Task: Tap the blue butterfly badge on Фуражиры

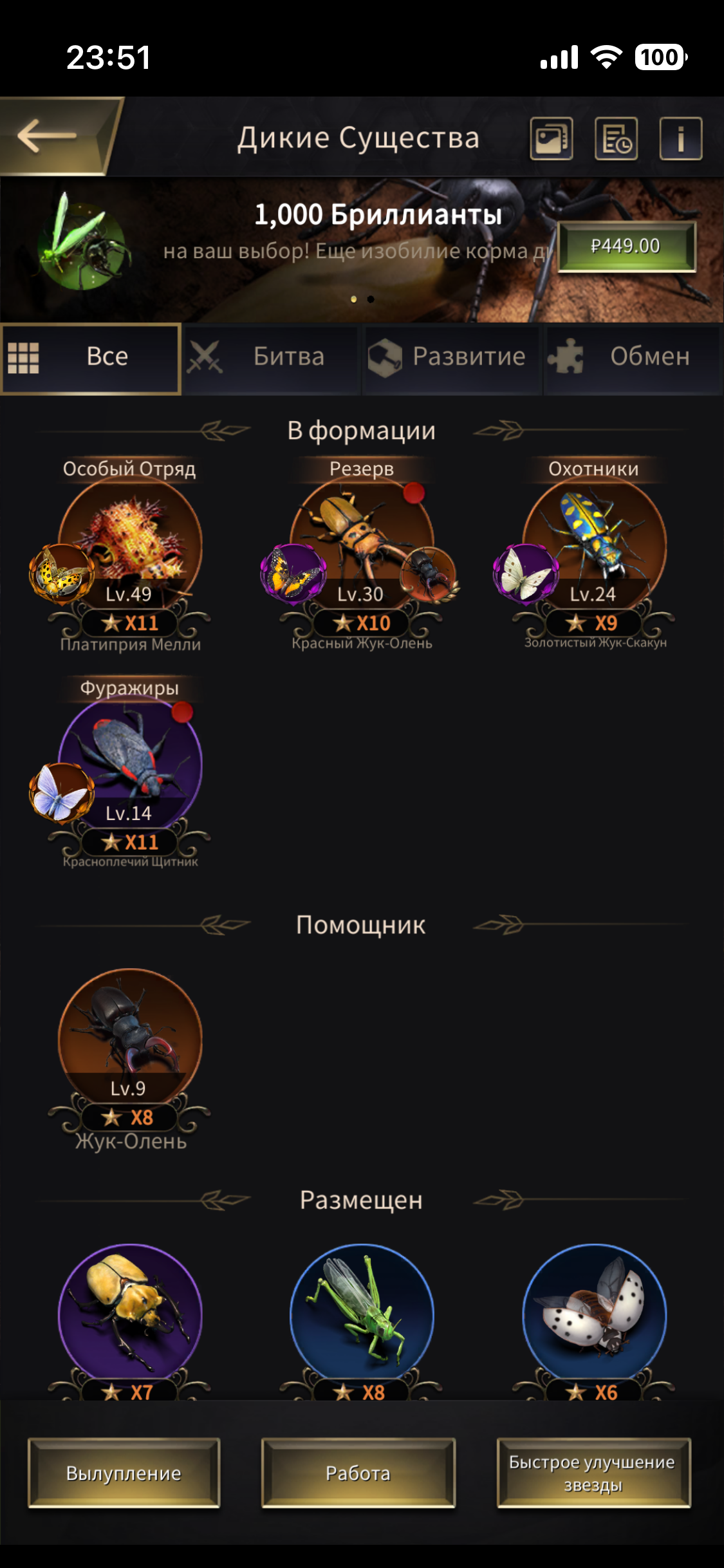Action: pos(62,793)
